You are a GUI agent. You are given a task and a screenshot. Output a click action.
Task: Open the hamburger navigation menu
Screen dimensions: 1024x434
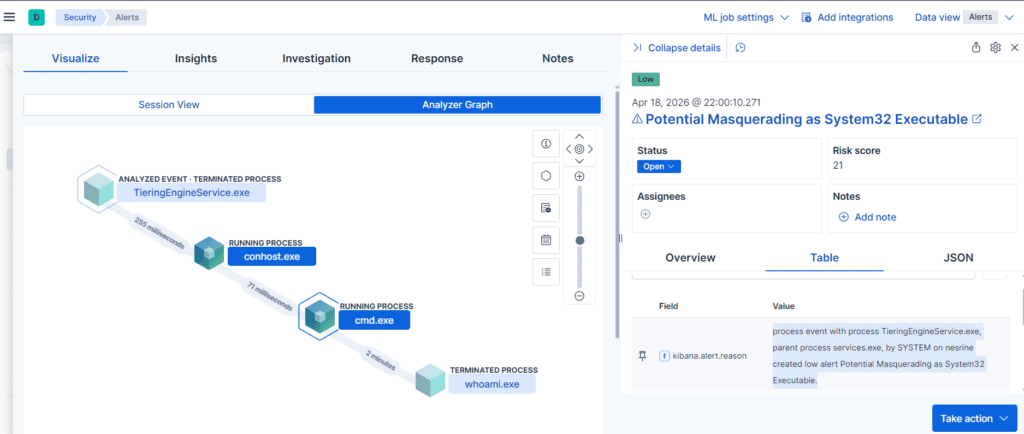9,18
